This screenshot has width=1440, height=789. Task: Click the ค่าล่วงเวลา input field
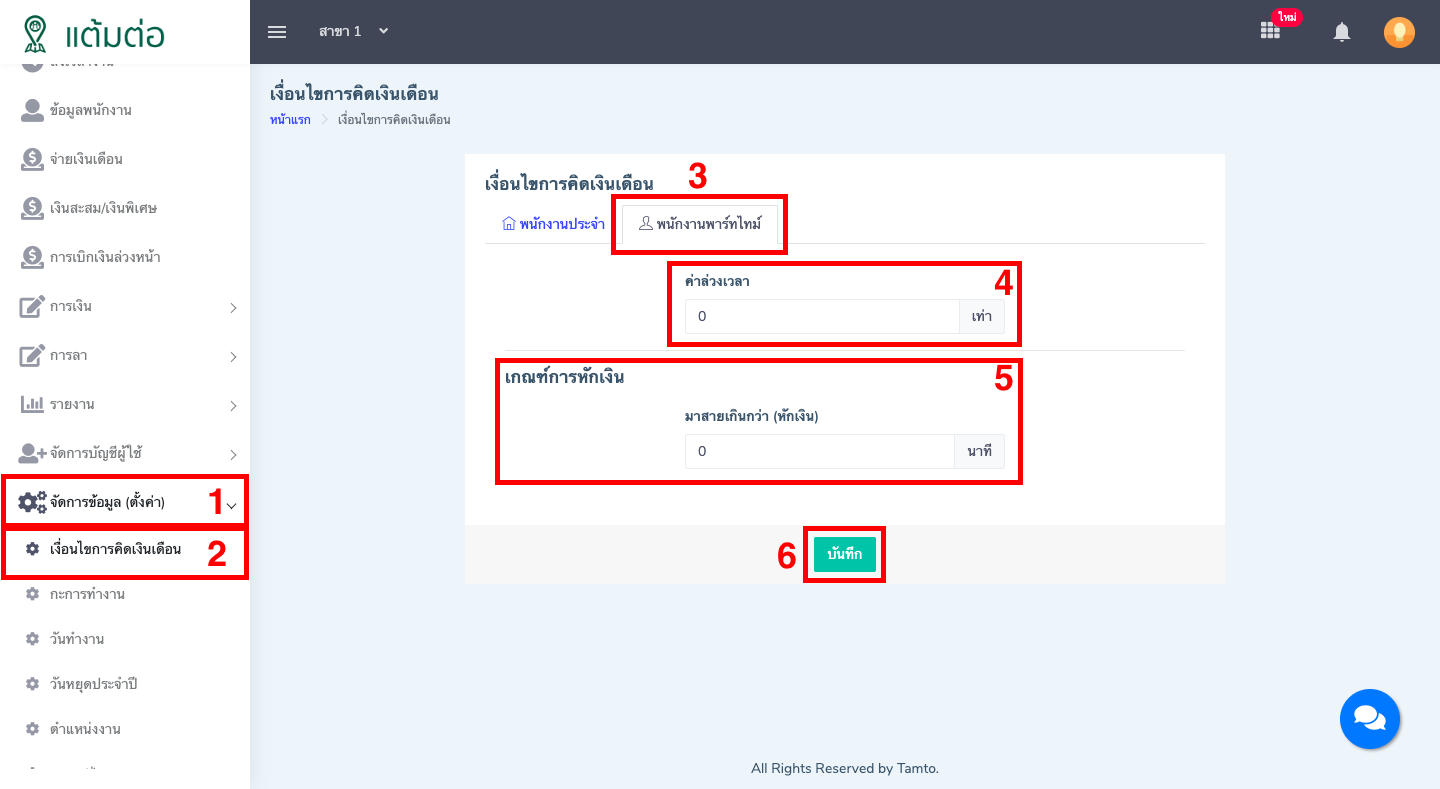[820, 316]
